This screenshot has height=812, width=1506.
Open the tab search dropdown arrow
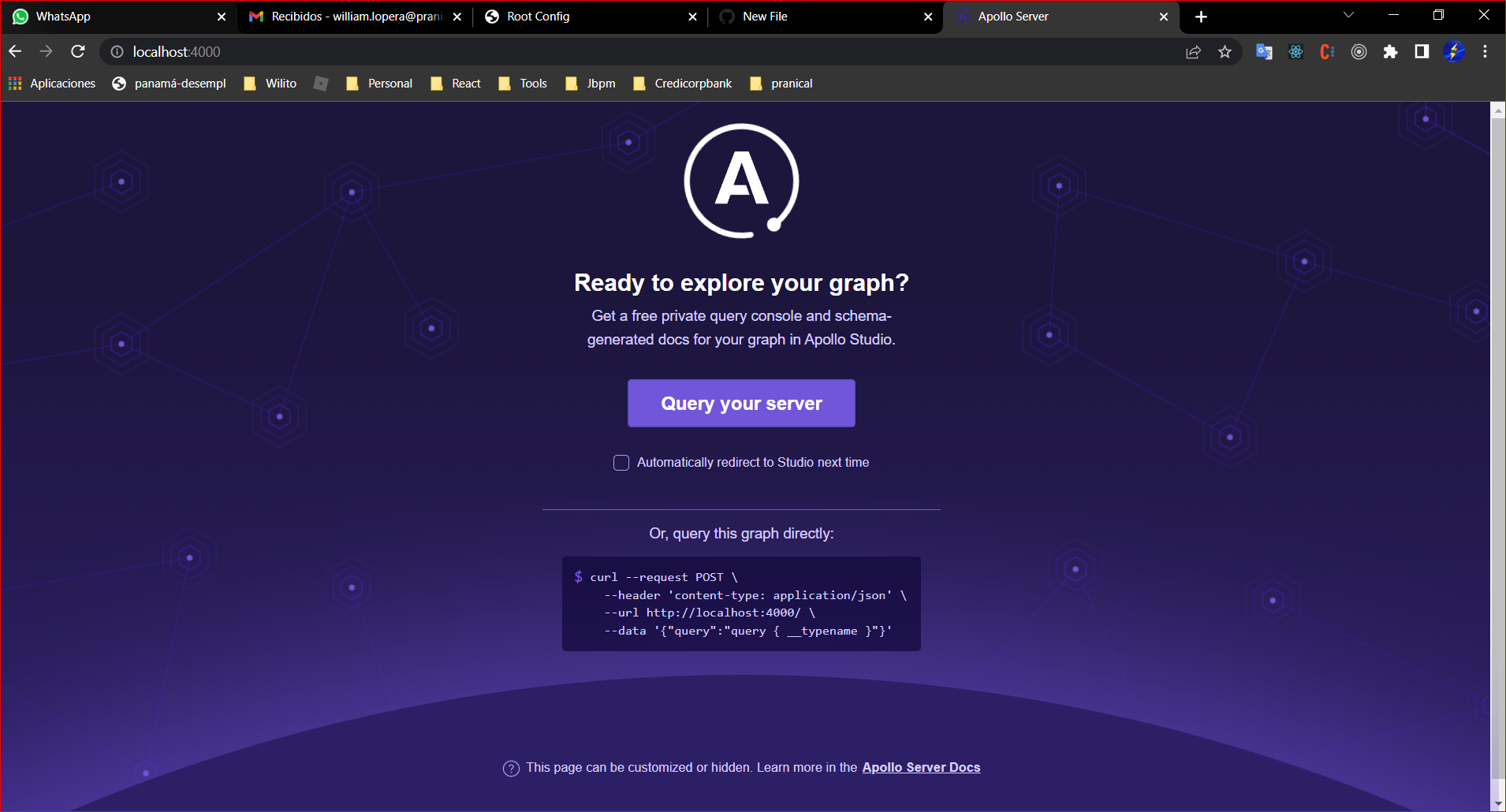pos(1348,15)
